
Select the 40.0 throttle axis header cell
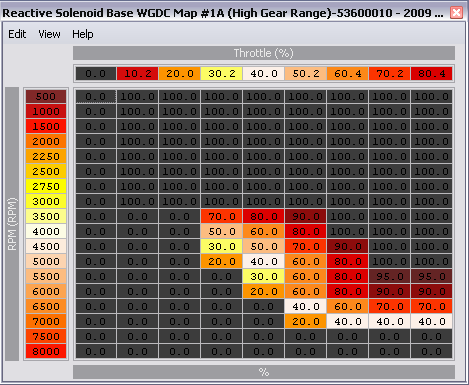(264, 73)
